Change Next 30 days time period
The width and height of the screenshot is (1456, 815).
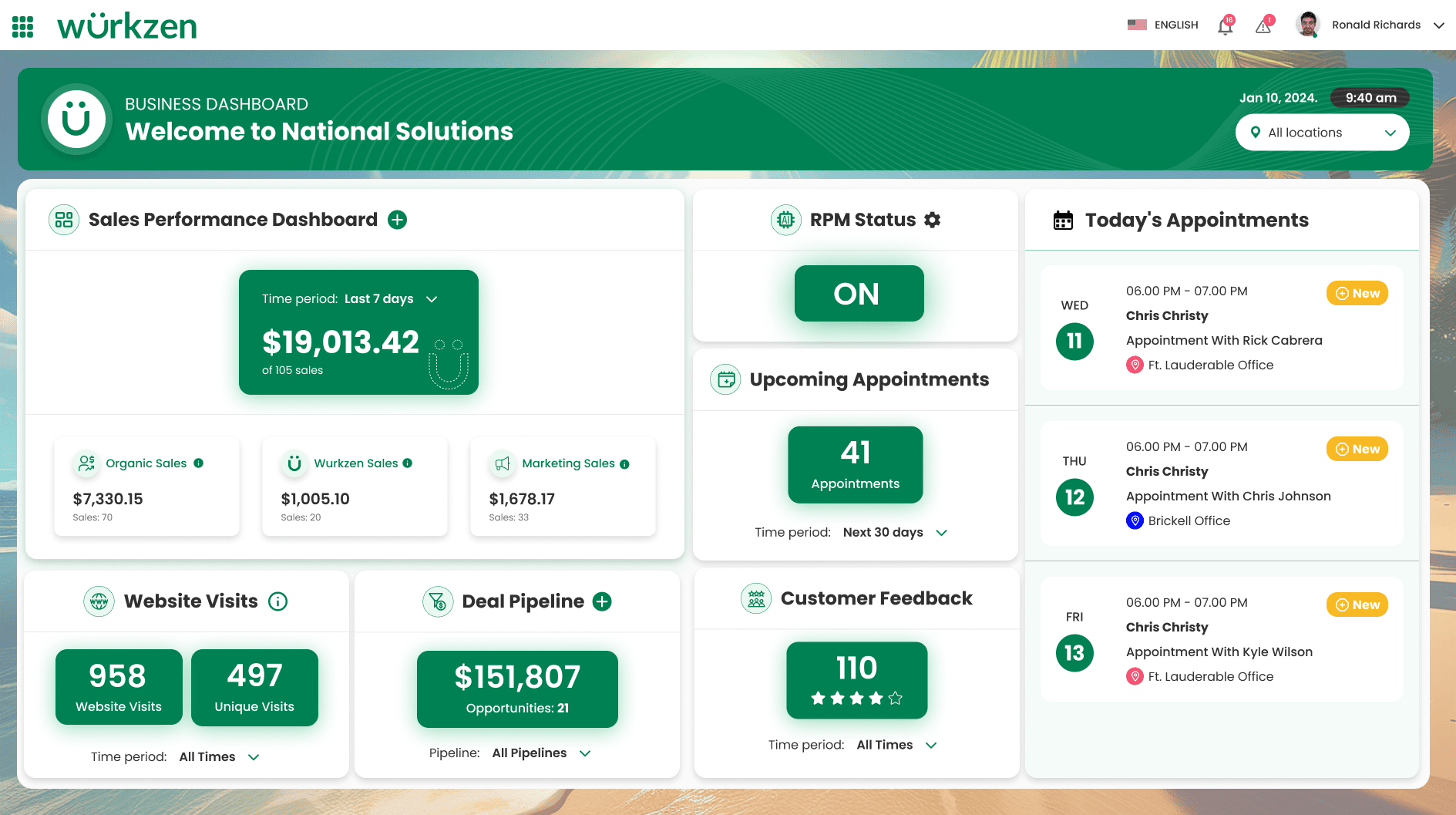[895, 533]
